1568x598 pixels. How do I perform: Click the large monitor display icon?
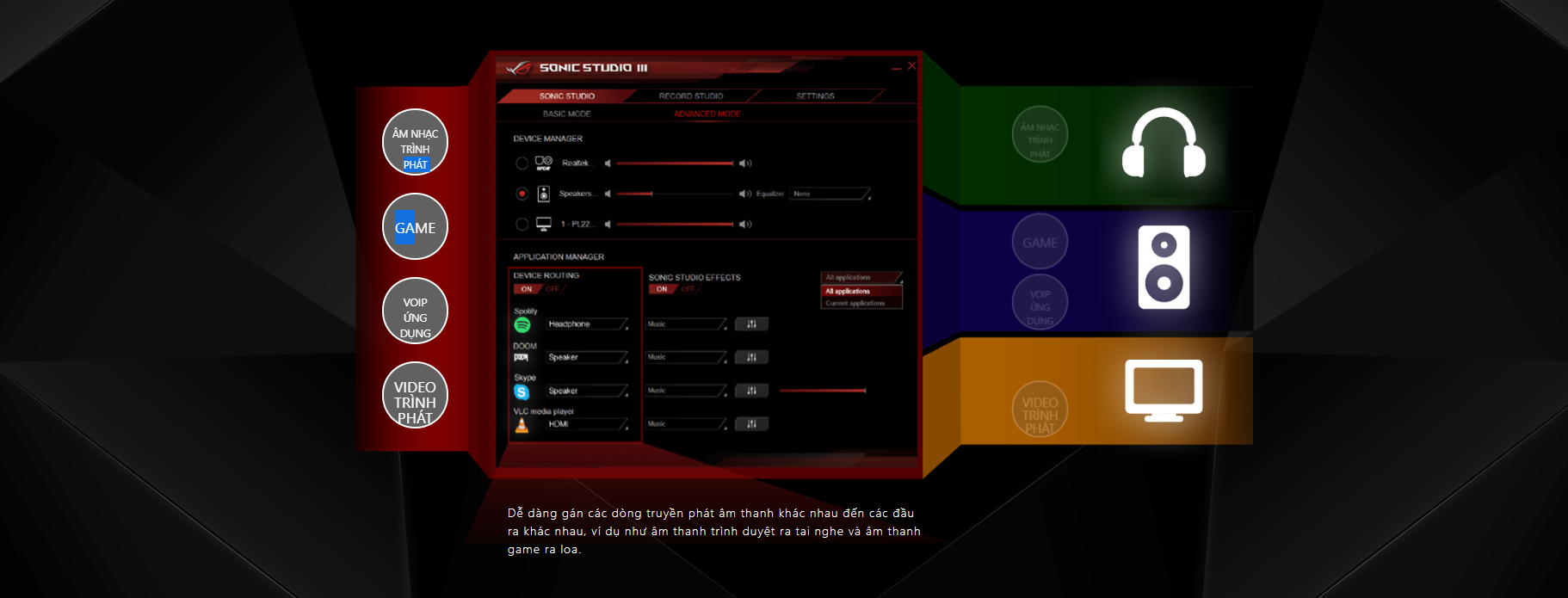(1164, 390)
